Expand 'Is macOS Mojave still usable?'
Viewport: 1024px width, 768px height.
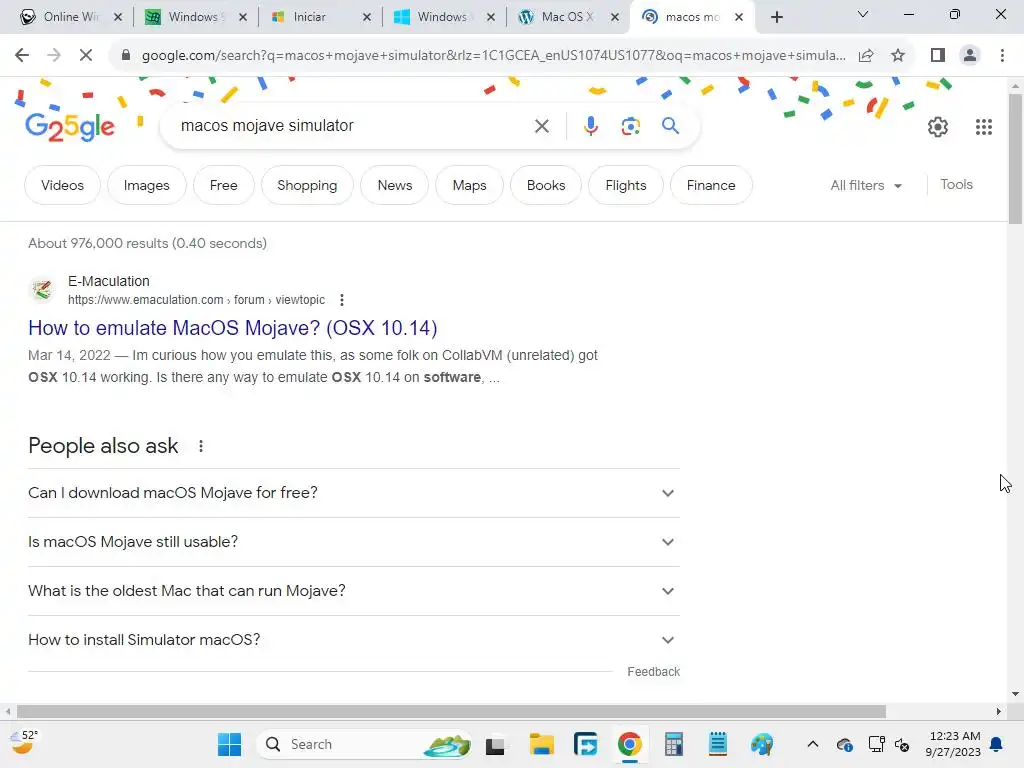coord(353,542)
